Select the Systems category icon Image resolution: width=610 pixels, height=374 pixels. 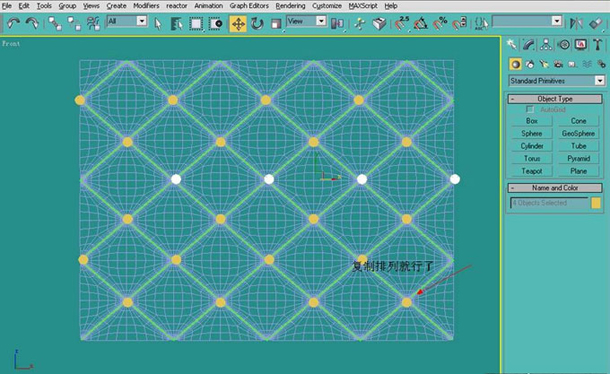point(601,64)
